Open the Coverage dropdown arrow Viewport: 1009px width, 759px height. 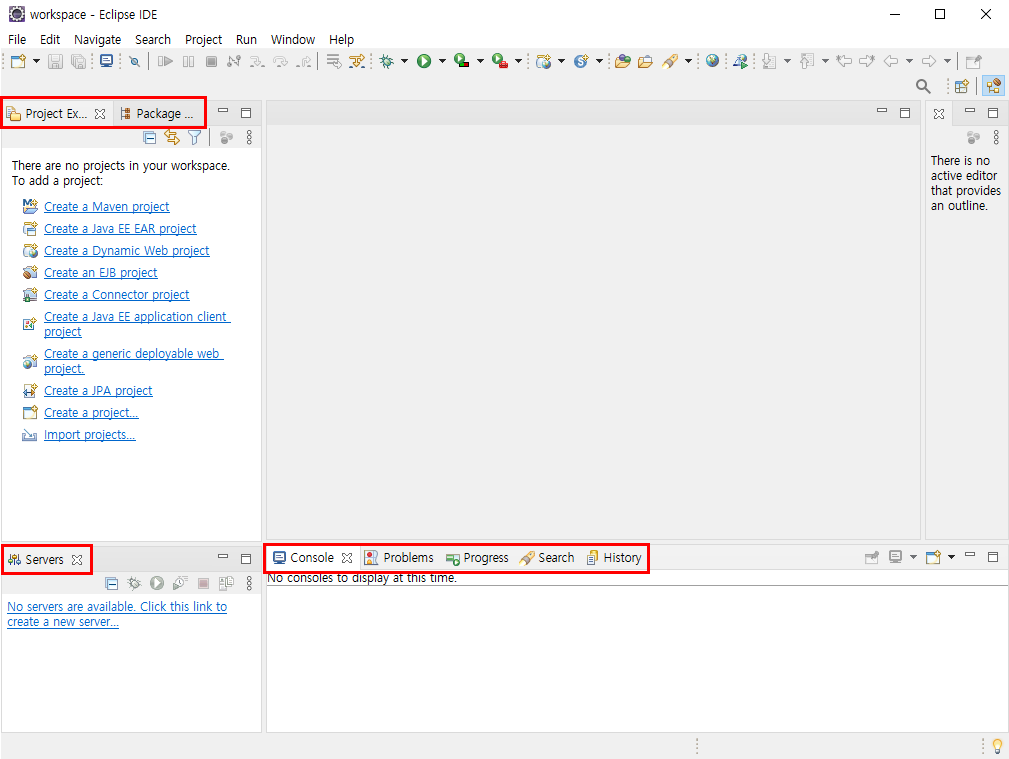[x=480, y=61]
